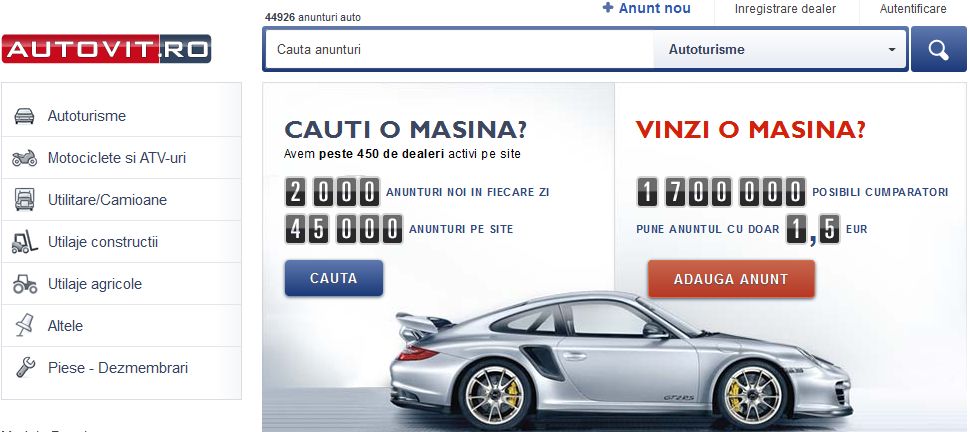Expand the dropdown arrow in search bar

click(891, 50)
